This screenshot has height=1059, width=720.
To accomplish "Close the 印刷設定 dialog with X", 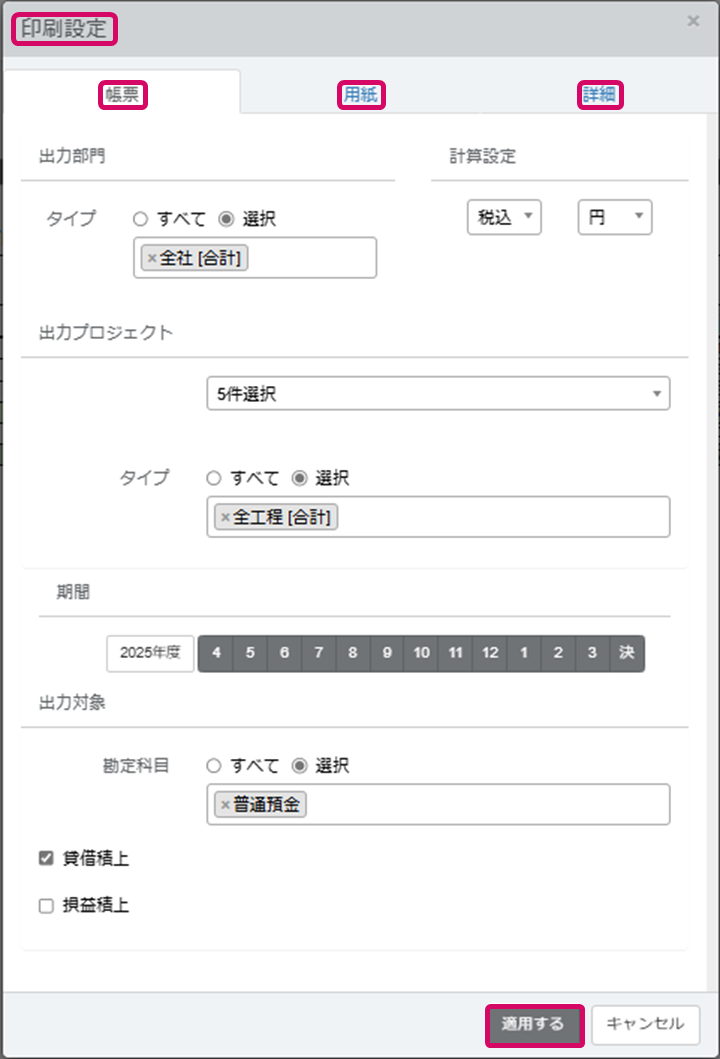I will point(693,21).
